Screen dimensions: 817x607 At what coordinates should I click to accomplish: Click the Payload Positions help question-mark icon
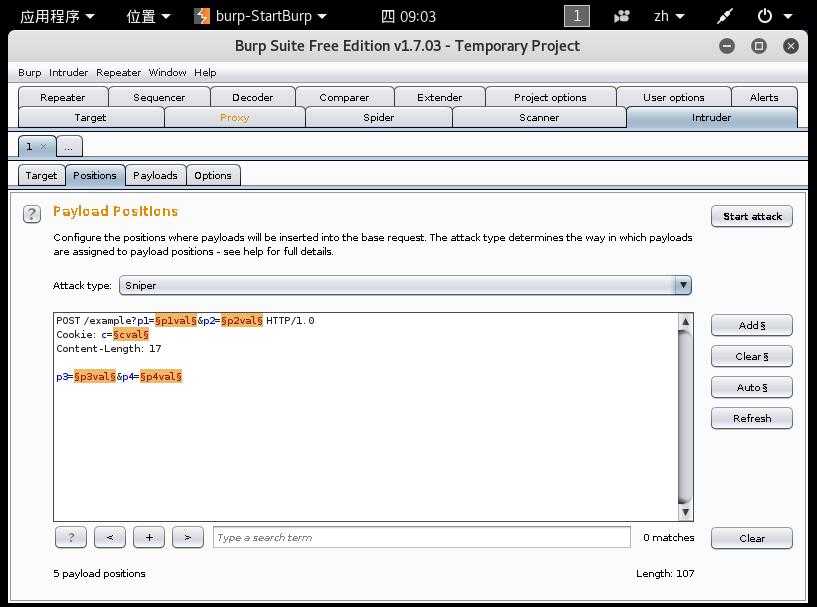pyautogui.click(x=32, y=214)
